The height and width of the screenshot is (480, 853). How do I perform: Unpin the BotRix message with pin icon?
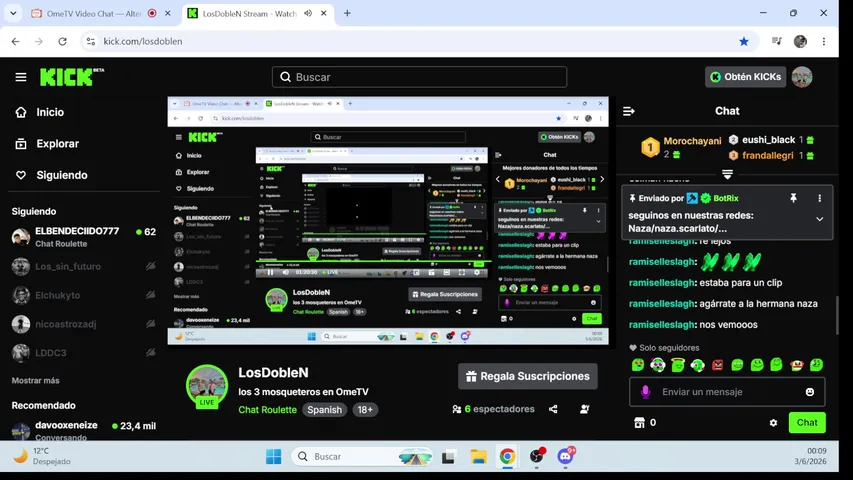pyautogui.click(x=793, y=198)
